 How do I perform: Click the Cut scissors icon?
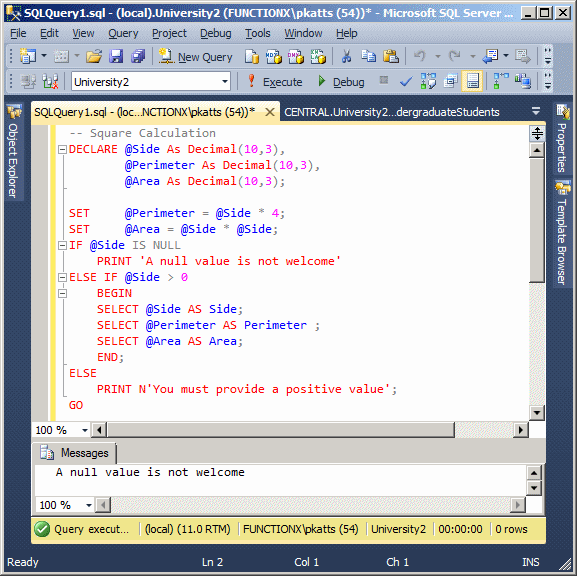click(x=346, y=56)
